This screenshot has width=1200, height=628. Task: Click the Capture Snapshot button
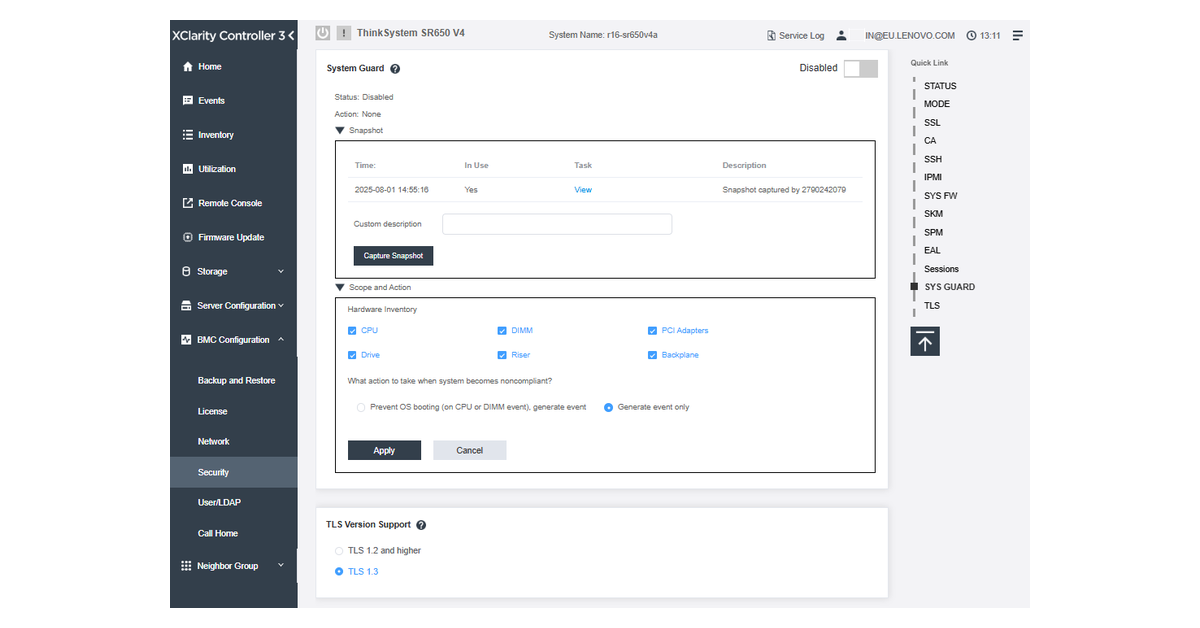(x=393, y=256)
